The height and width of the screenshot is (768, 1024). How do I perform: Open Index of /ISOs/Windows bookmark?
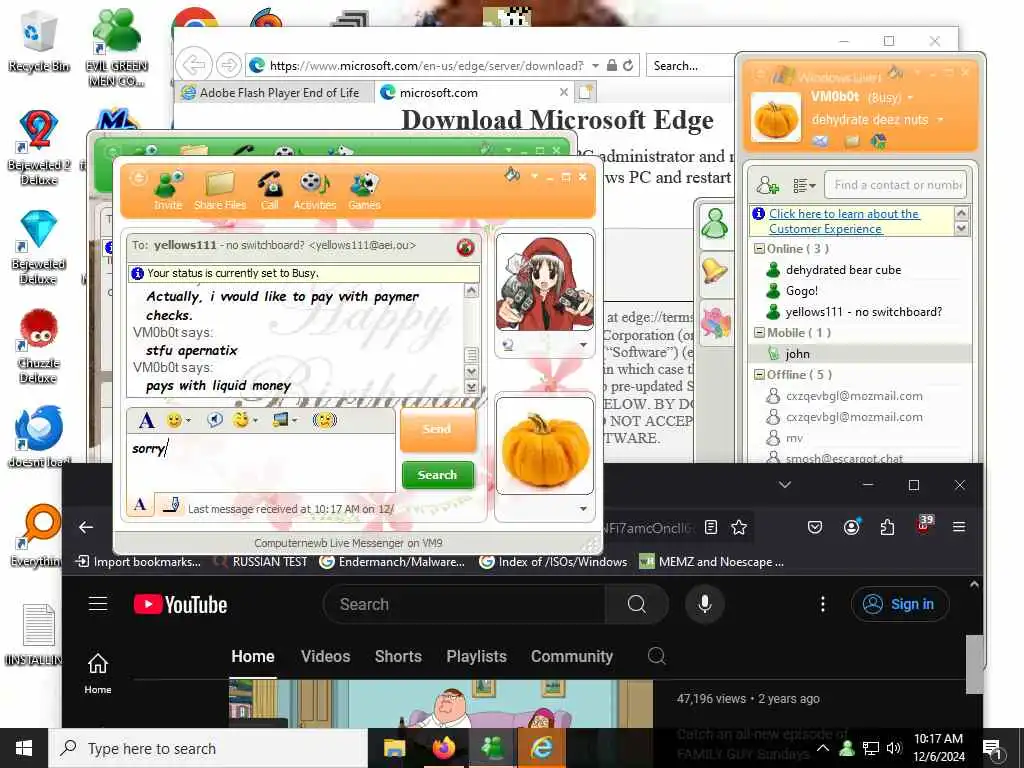(553, 562)
